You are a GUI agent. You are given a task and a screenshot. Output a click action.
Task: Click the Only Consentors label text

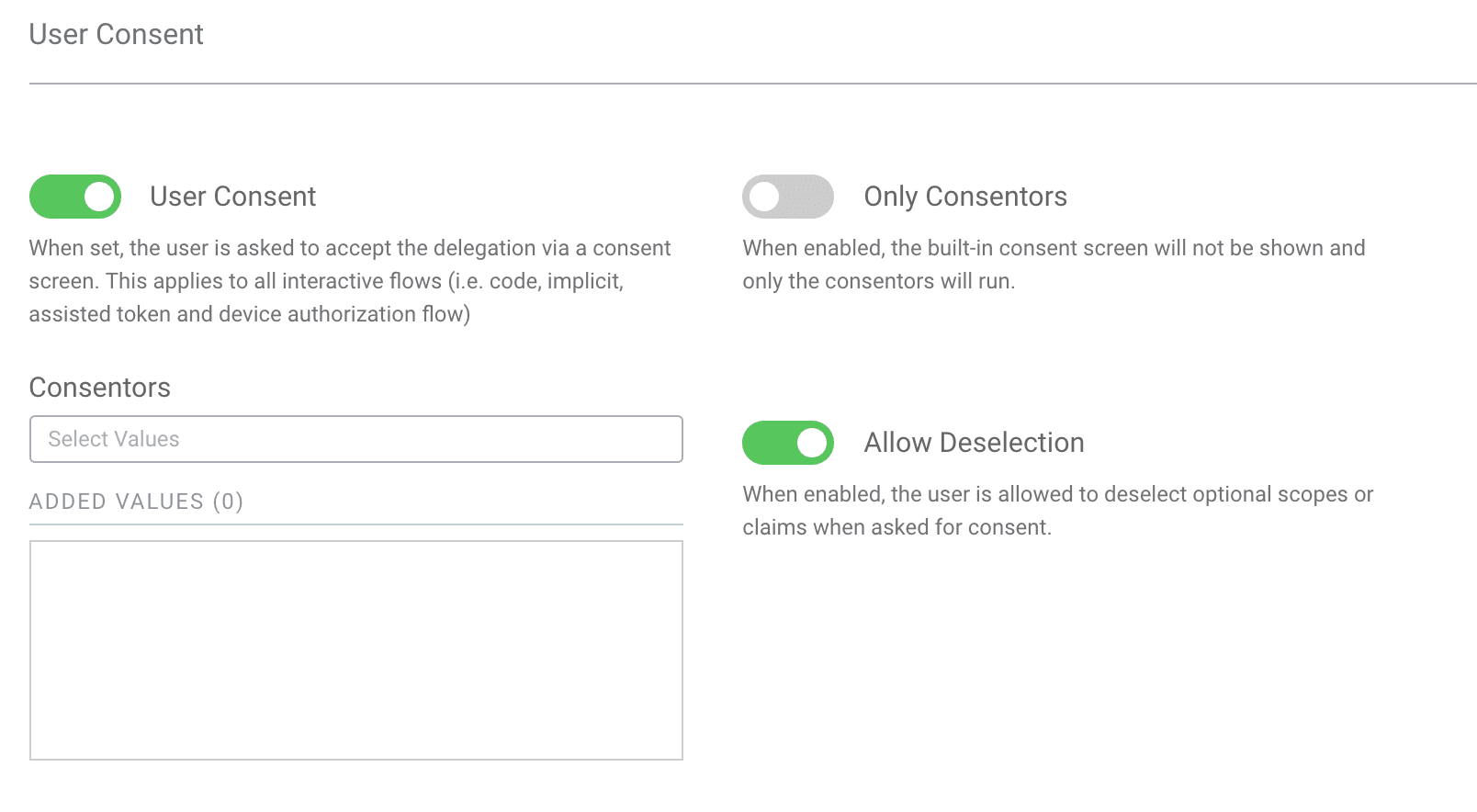(964, 196)
